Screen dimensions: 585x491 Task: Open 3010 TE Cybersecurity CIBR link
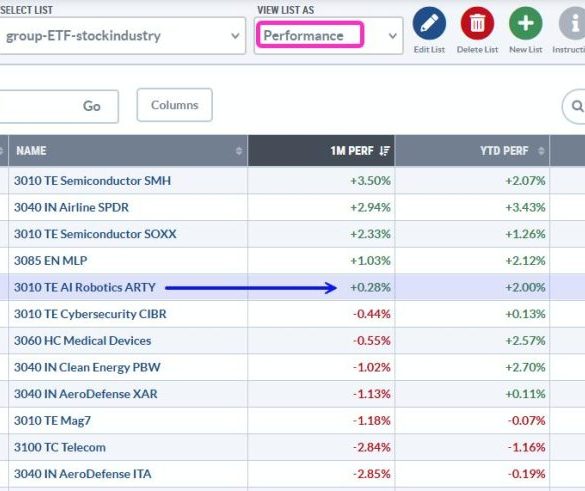click(x=90, y=314)
